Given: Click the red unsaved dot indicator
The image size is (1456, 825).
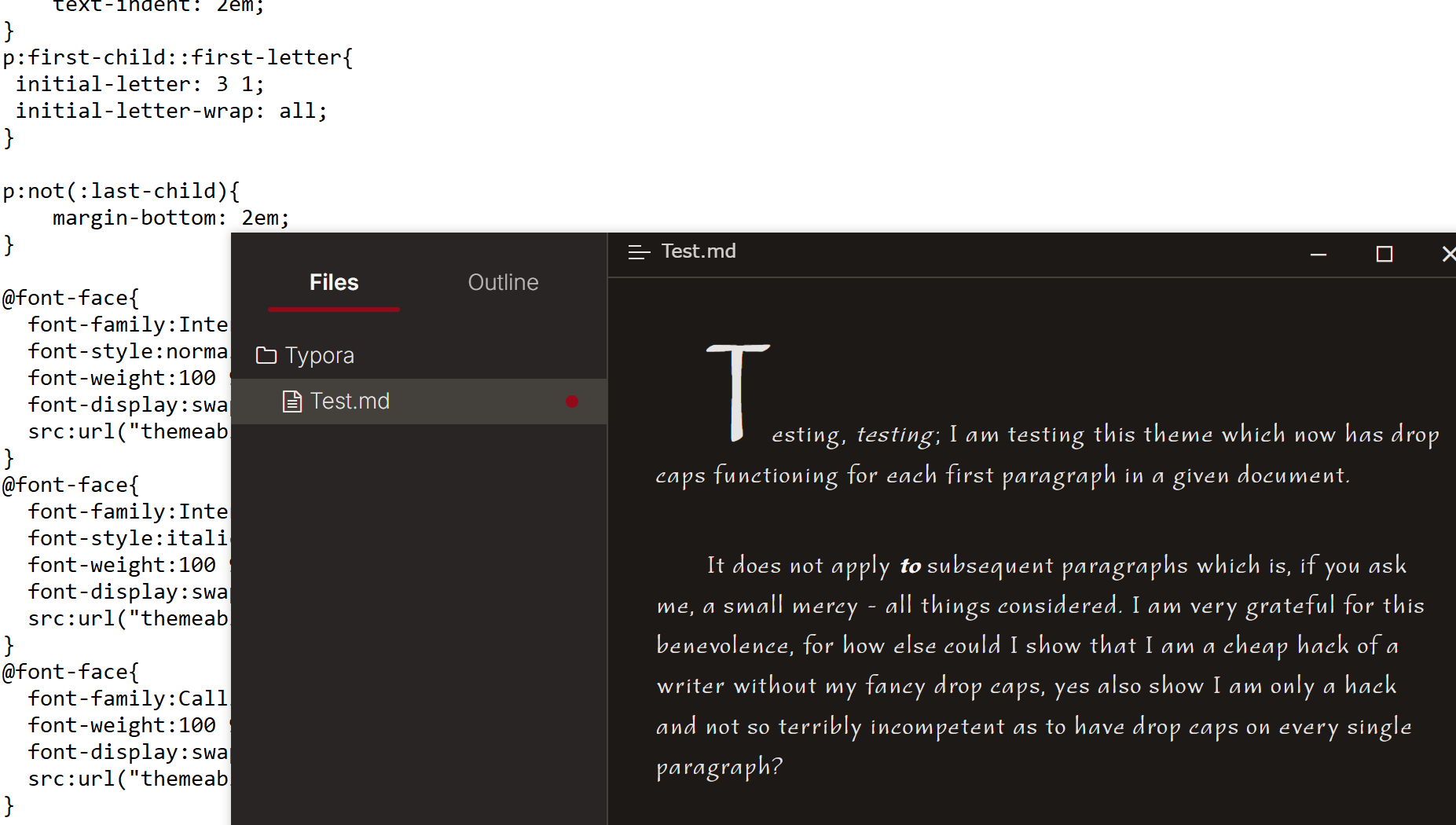Looking at the screenshot, I should tap(572, 401).
